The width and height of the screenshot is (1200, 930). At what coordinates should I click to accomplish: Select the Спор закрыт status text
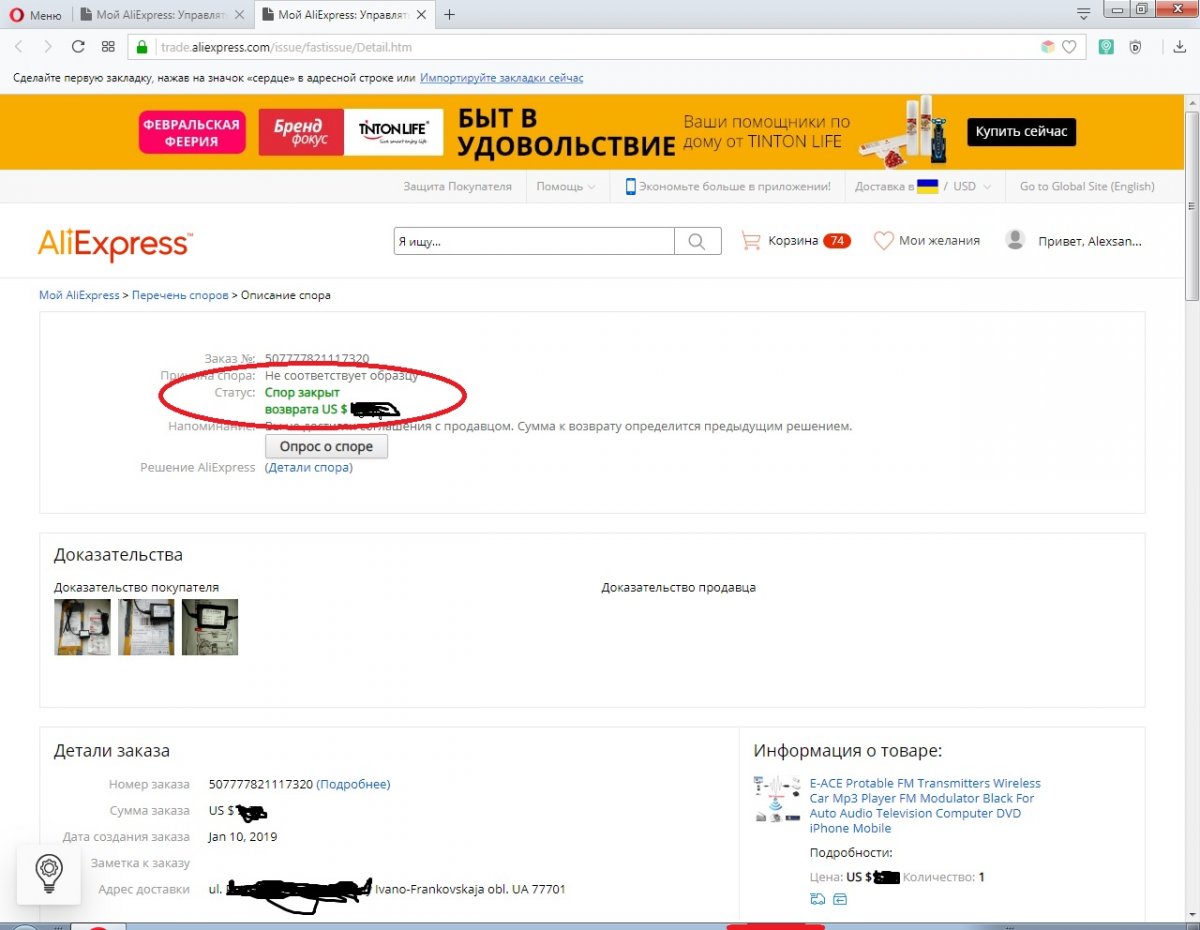302,393
